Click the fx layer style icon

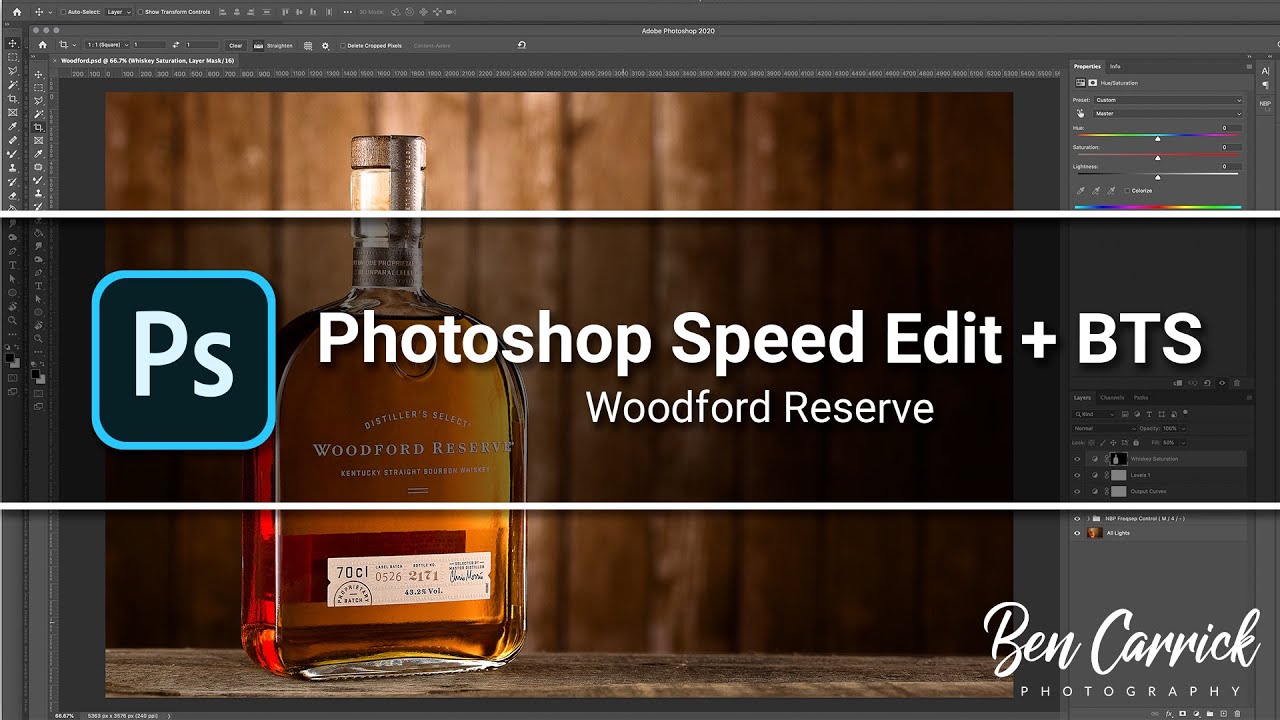tap(1169, 714)
